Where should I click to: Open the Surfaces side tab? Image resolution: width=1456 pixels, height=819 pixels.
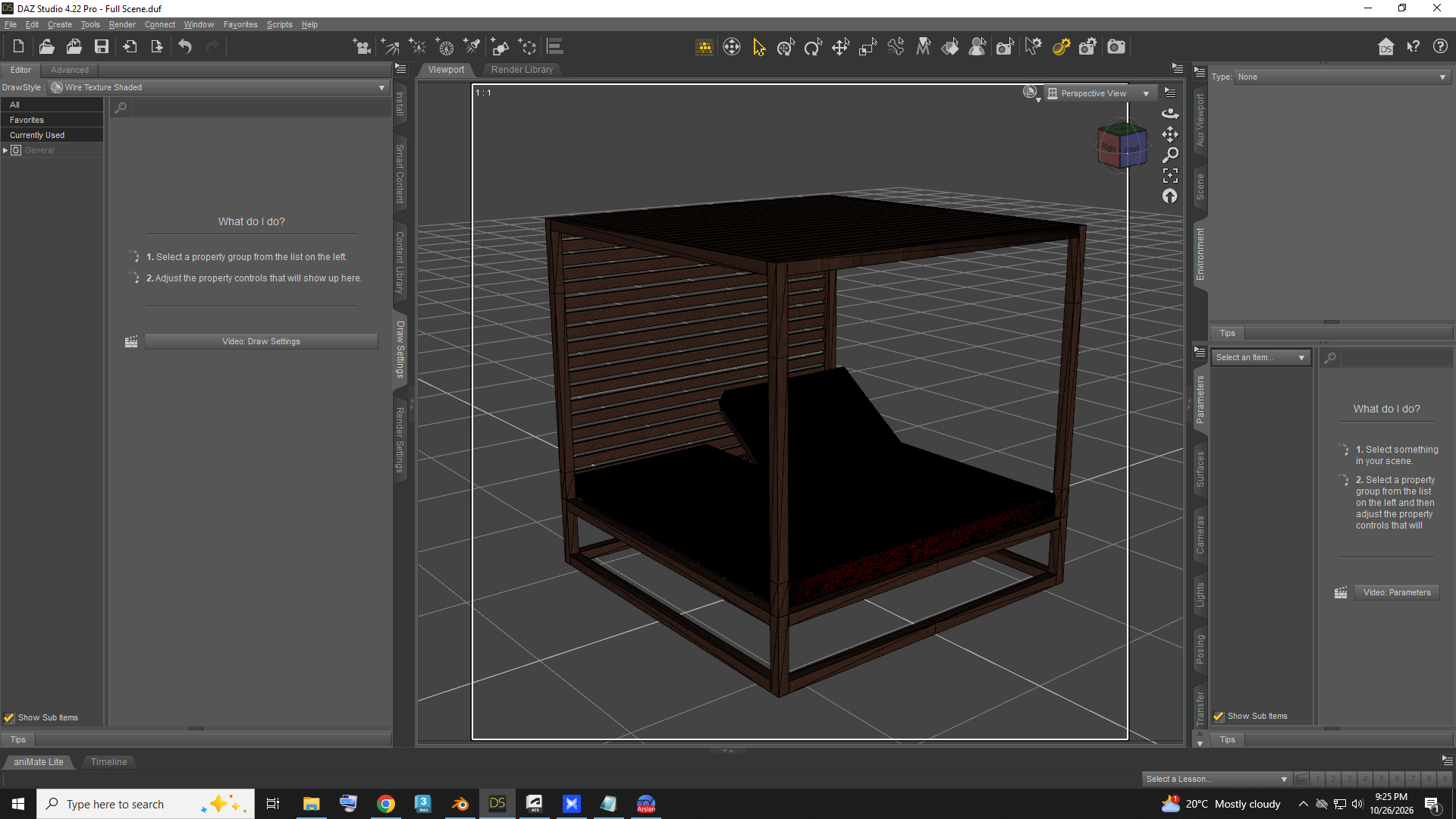(x=1200, y=469)
